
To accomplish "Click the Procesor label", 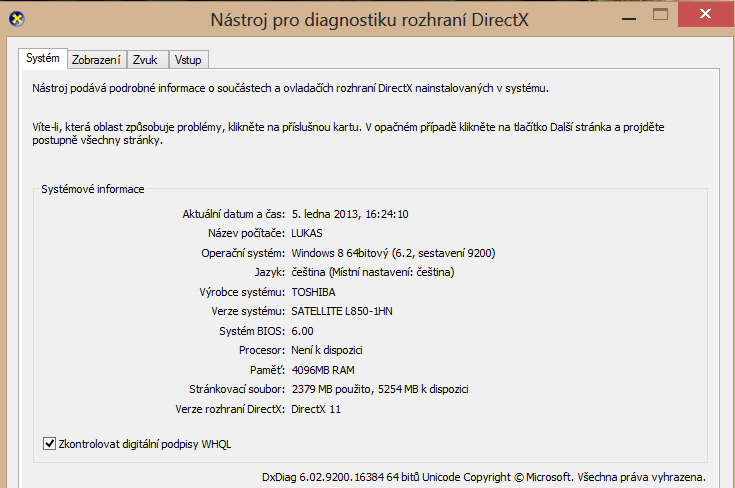I will point(262,350).
